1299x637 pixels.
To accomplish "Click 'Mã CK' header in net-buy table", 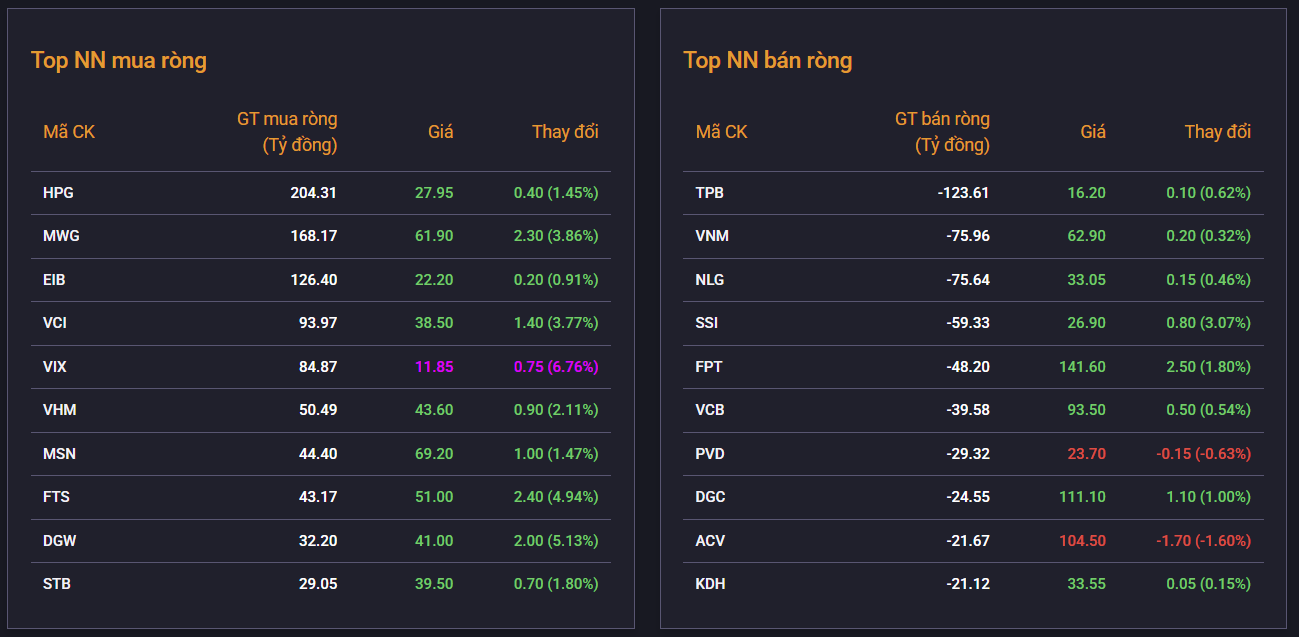I will (69, 132).
